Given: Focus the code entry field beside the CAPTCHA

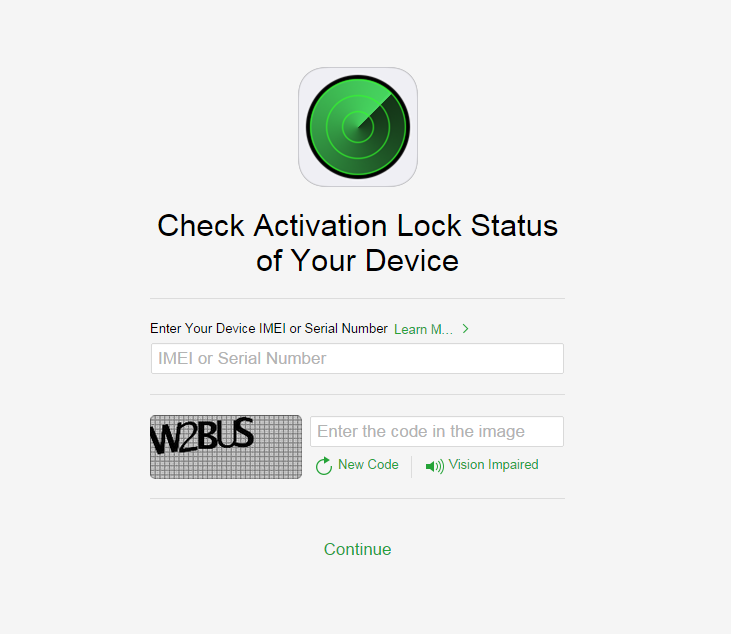Looking at the screenshot, I should pos(437,431).
